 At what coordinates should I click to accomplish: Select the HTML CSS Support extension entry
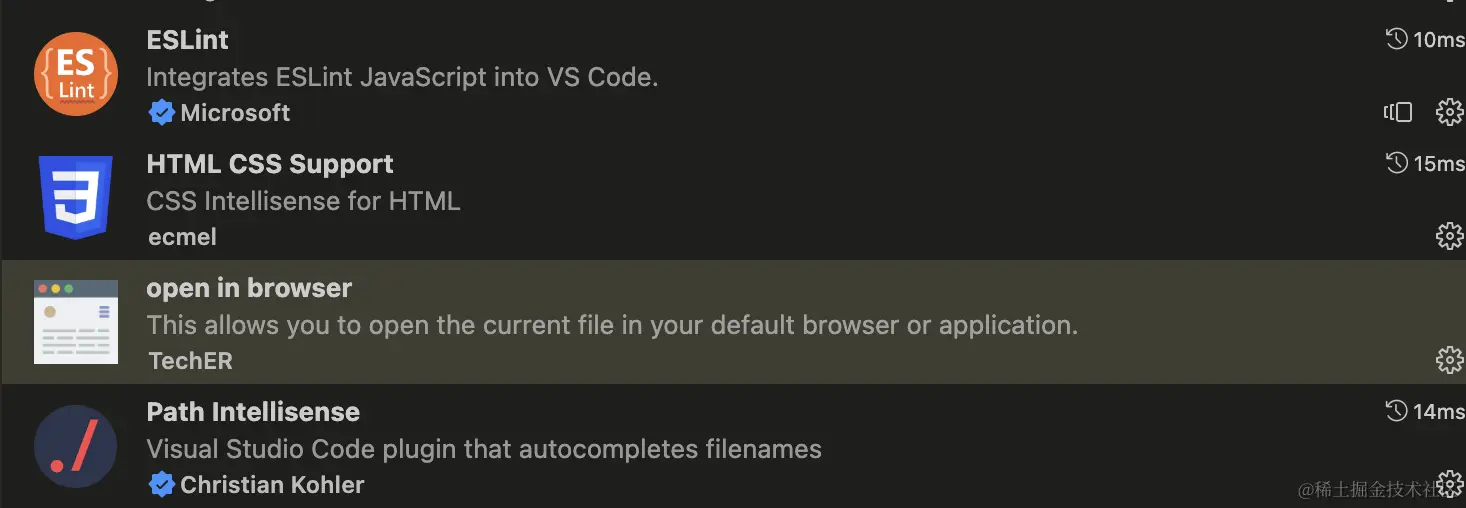click(270, 164)
